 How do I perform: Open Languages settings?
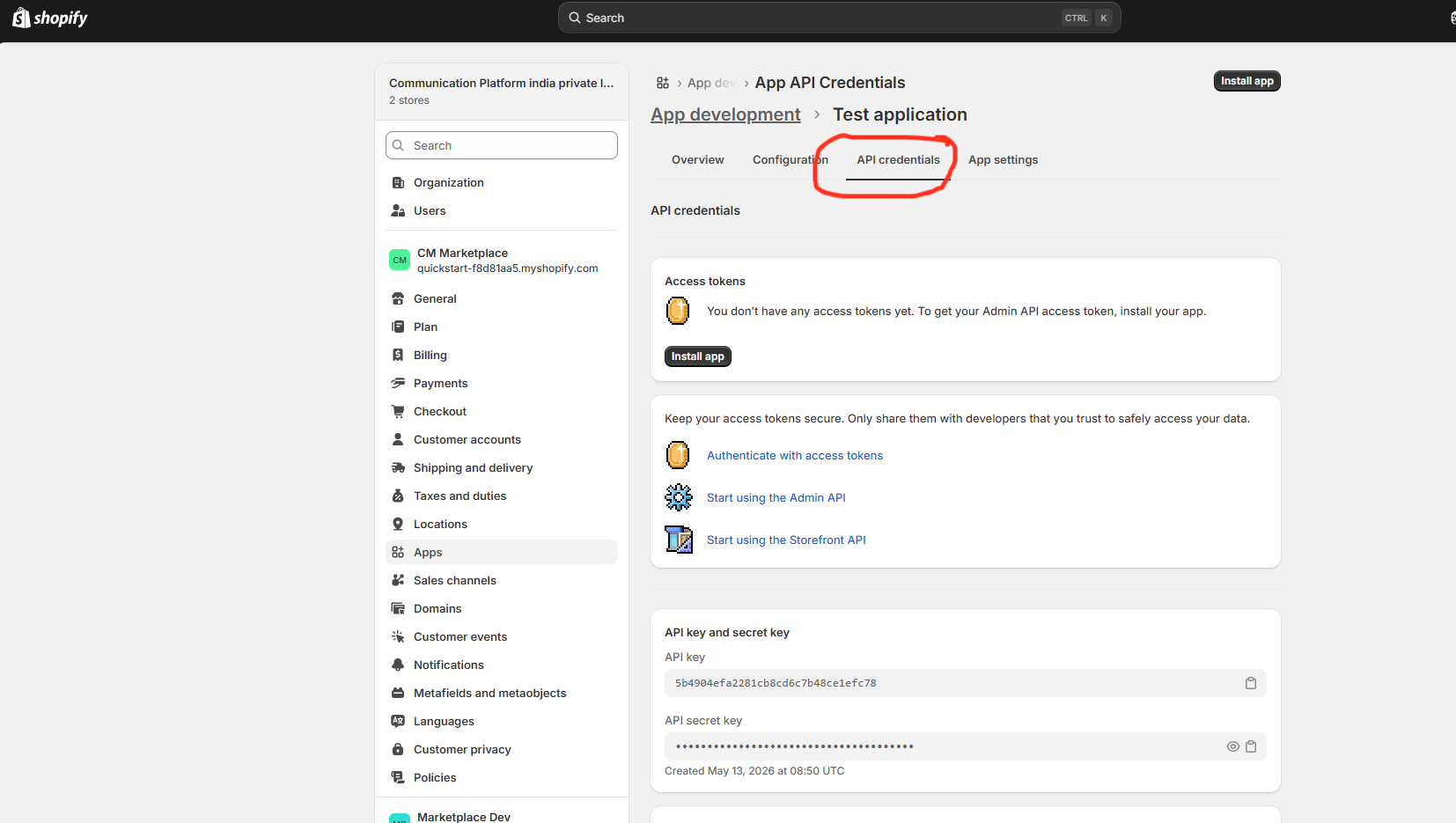502,721
